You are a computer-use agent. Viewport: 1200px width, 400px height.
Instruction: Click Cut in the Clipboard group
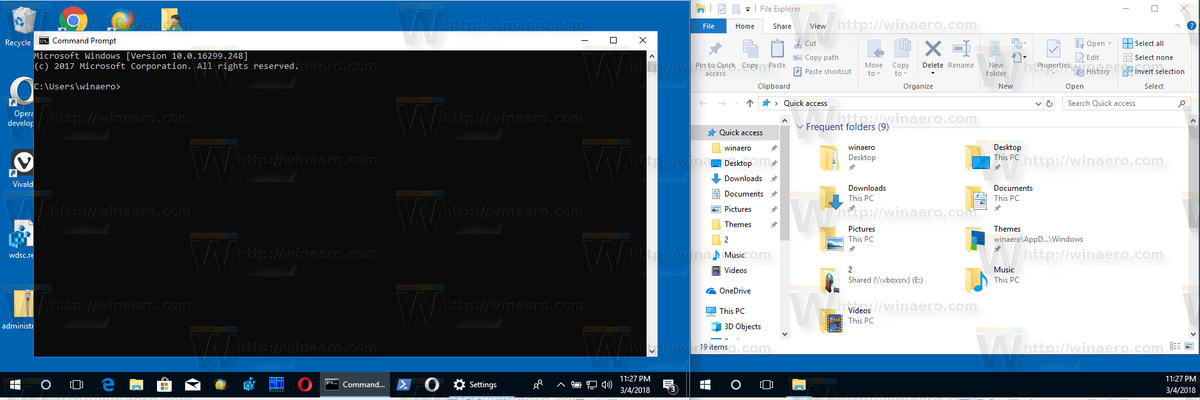click(x=804, y=44)
